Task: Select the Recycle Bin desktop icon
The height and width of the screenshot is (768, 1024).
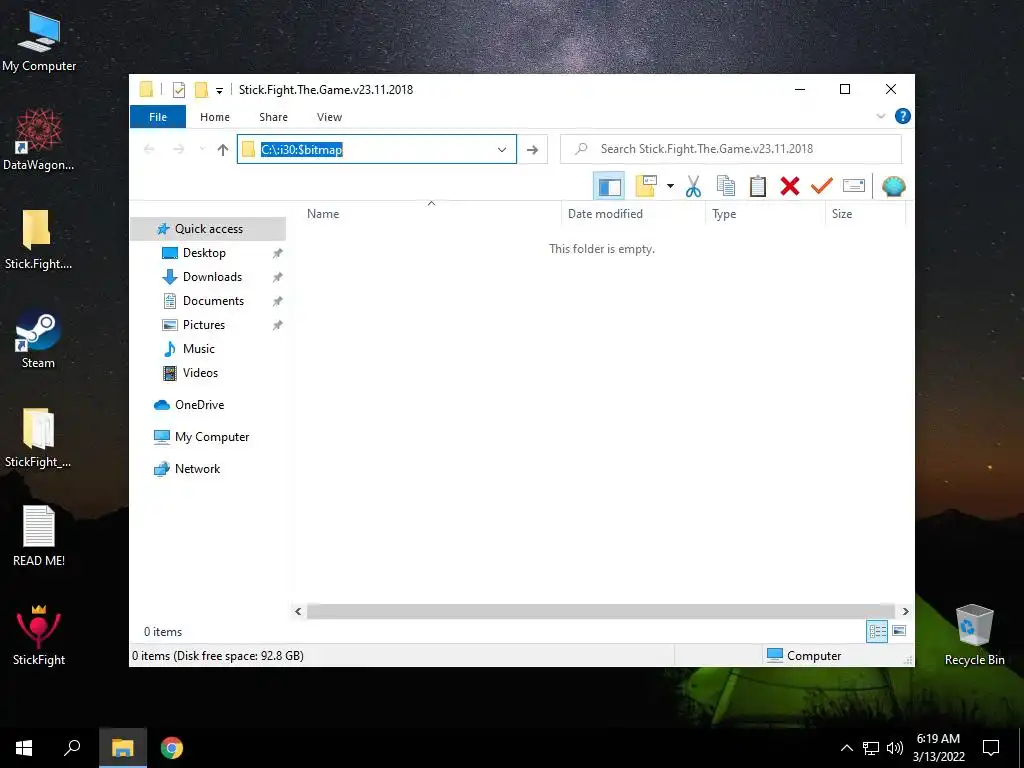Action: [974, 635]
